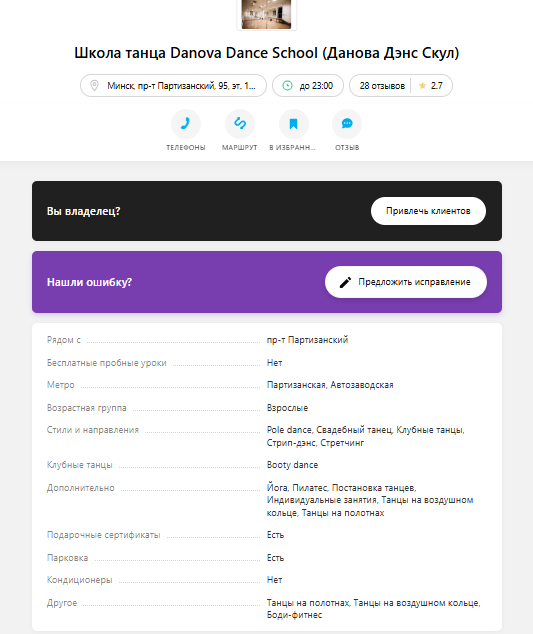The width and height of the screenshot is (533, 634).
Task: Add to favorites via the bookmark icon
Action: click(294, 124)
